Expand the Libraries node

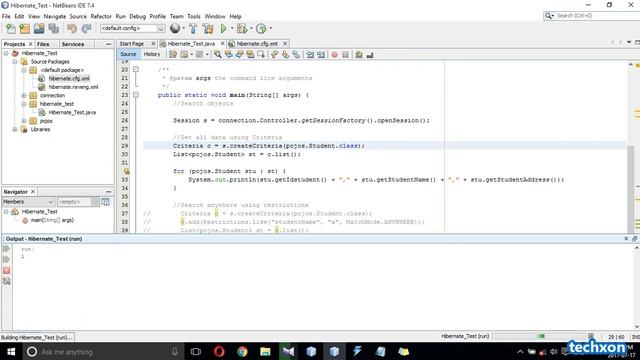pyautogui.click(x=15, y=129)
